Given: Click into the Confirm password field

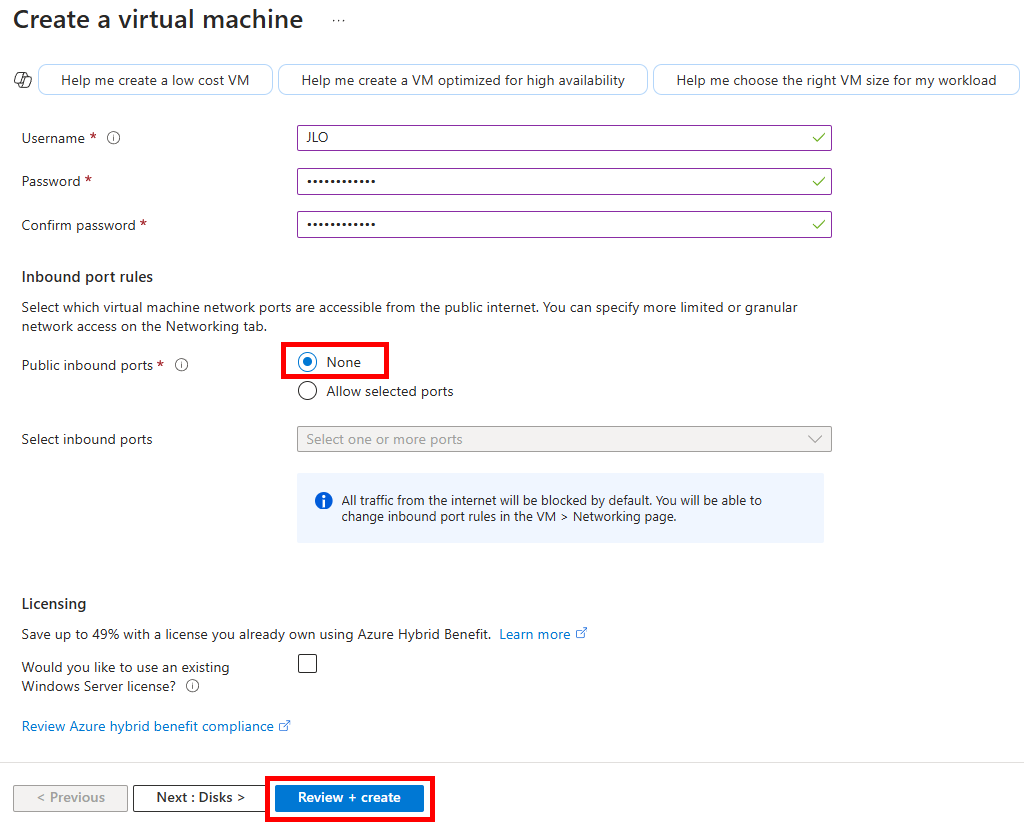Looking at the screenshot, I should tap(564, 225).
